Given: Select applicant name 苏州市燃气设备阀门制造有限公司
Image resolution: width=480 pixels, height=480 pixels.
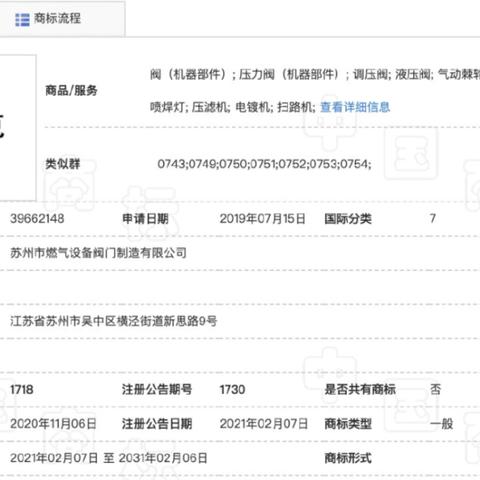Looking at the screenshot, I should (98, 253).
